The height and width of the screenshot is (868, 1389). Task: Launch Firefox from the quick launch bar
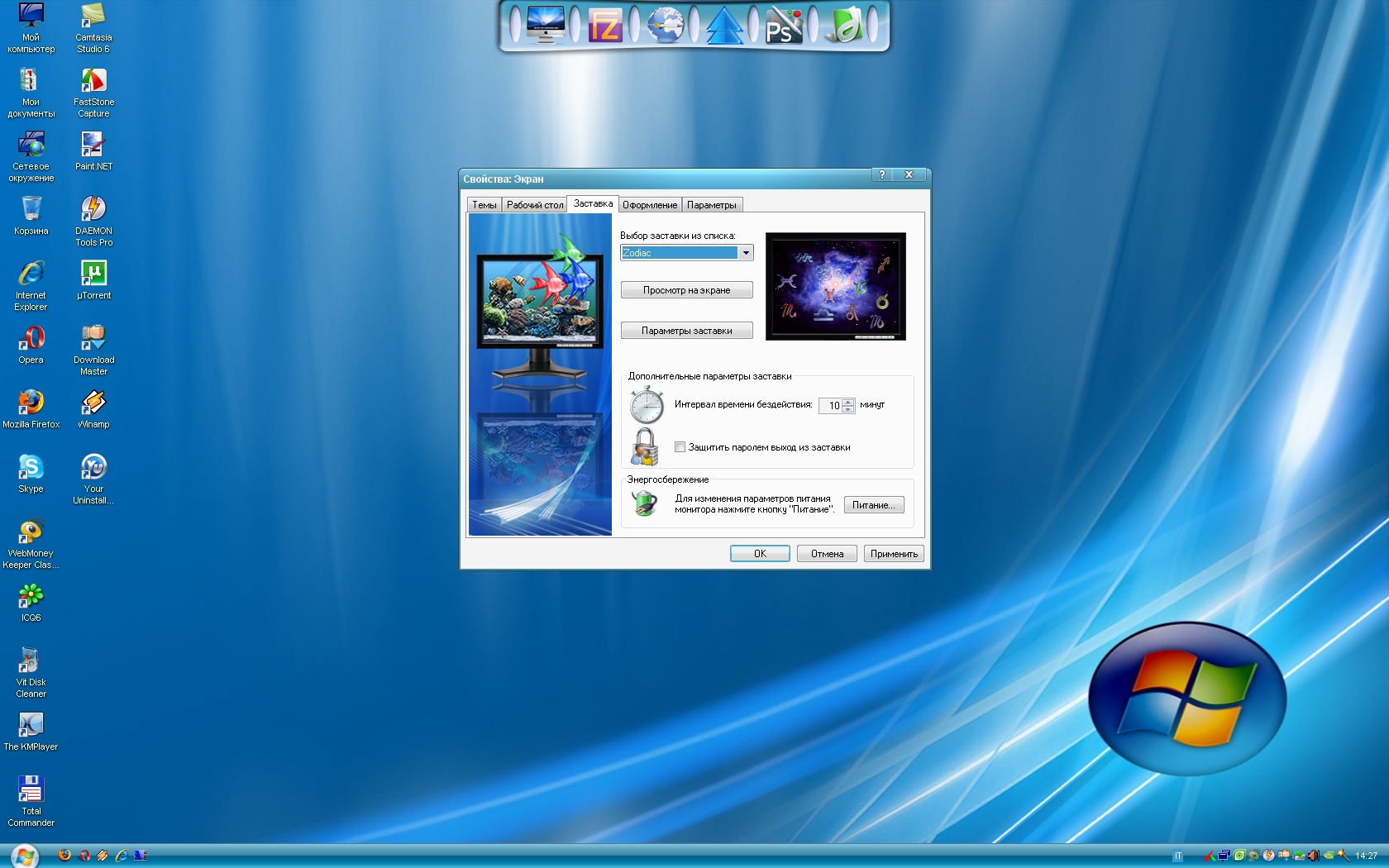tap(64, 856)
